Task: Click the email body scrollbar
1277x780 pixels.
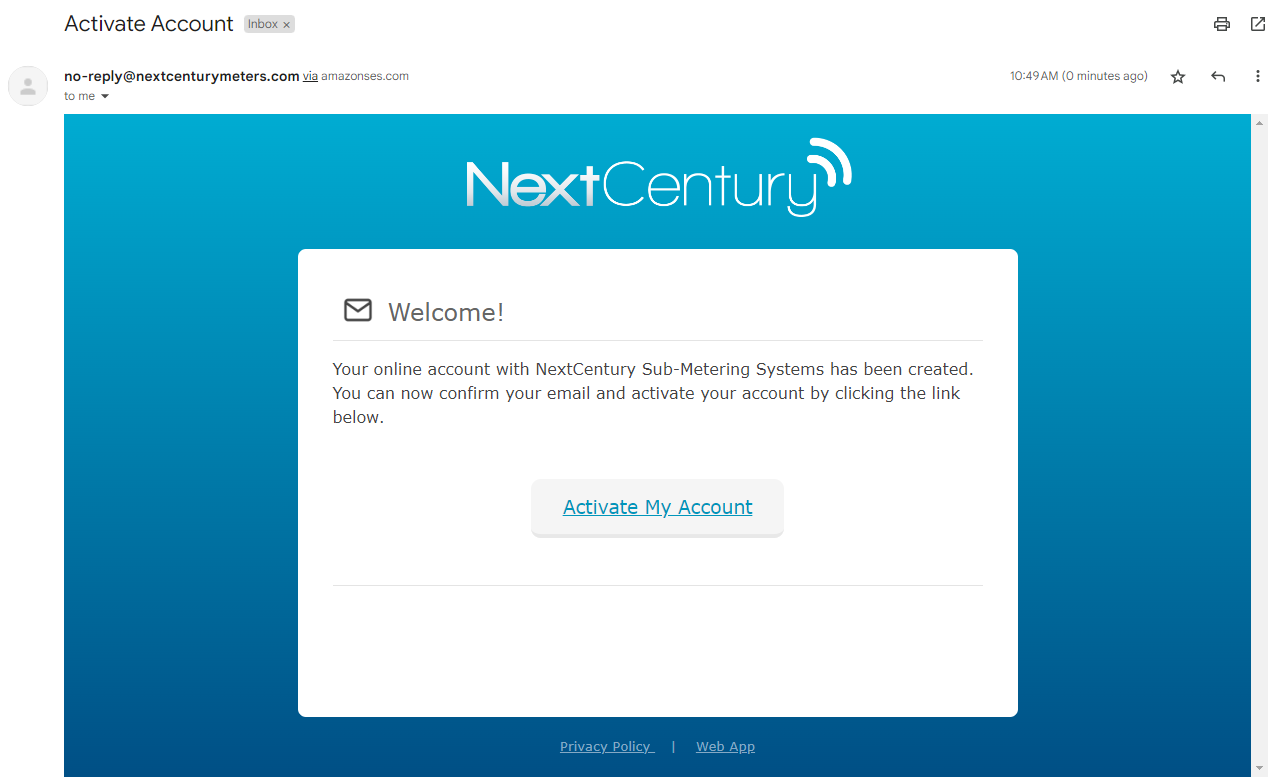Action: [x=1259, y=446]
